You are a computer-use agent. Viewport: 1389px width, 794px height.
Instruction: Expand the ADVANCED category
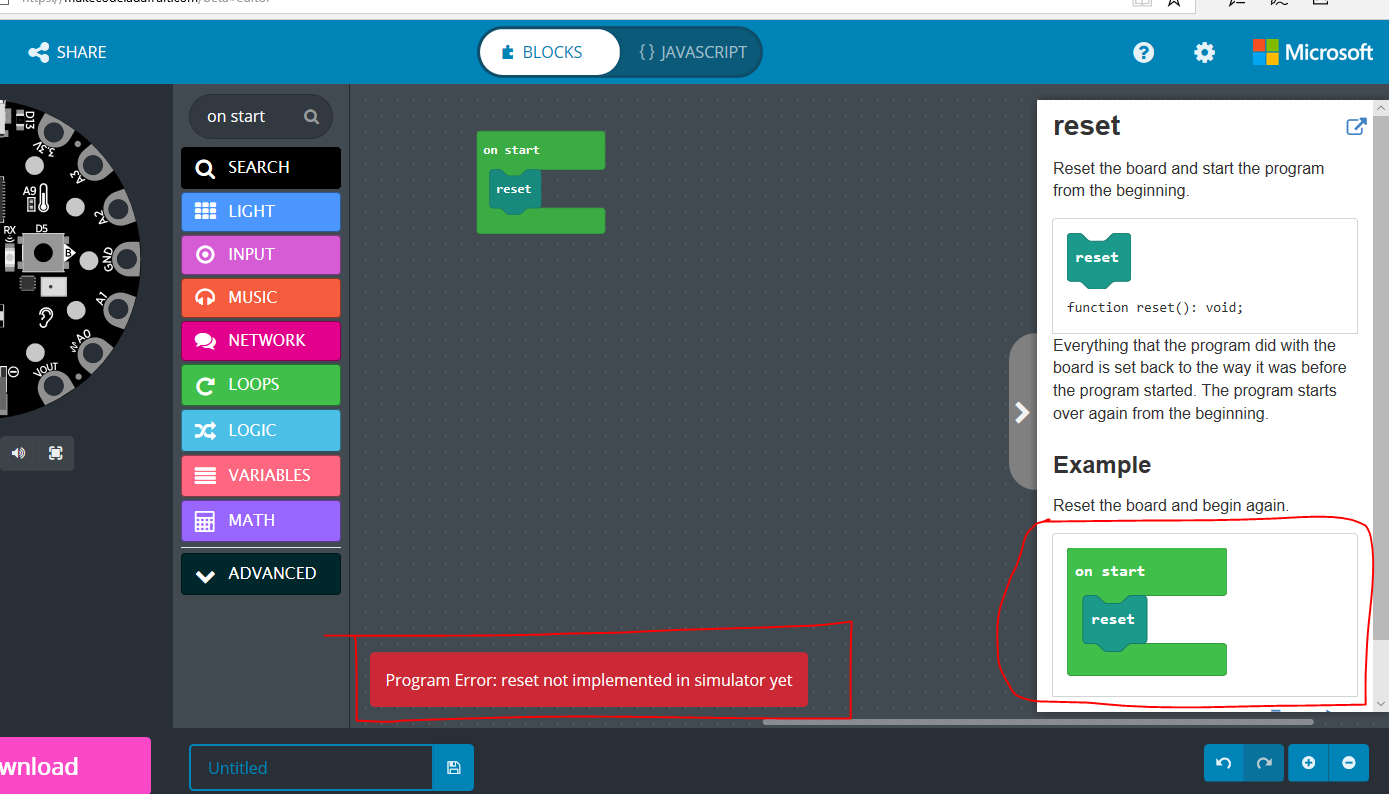pyautogui.click(x=260, y=573)
